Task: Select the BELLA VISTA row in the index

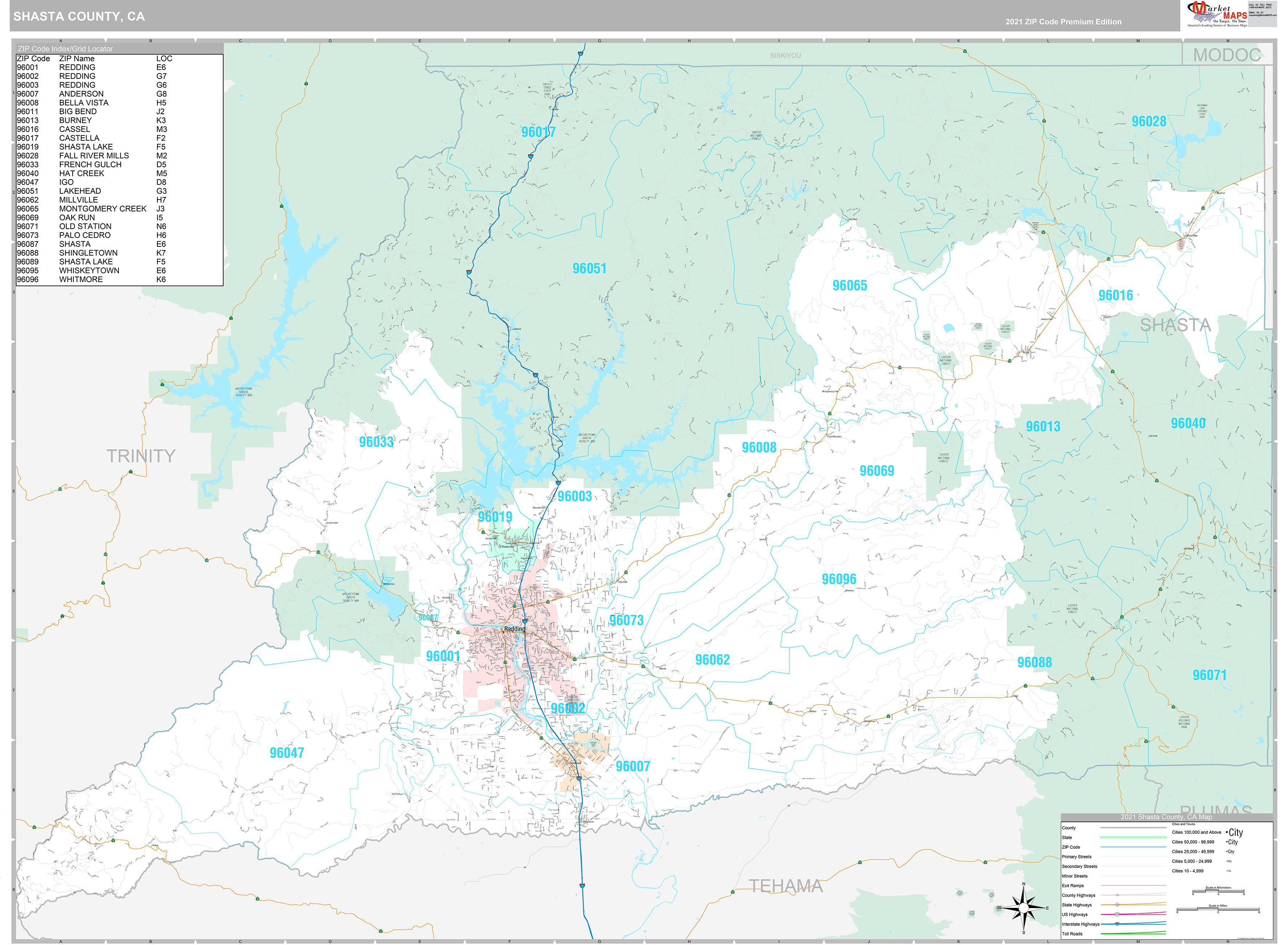Action: pyautogui.click(x=94, y=103)
